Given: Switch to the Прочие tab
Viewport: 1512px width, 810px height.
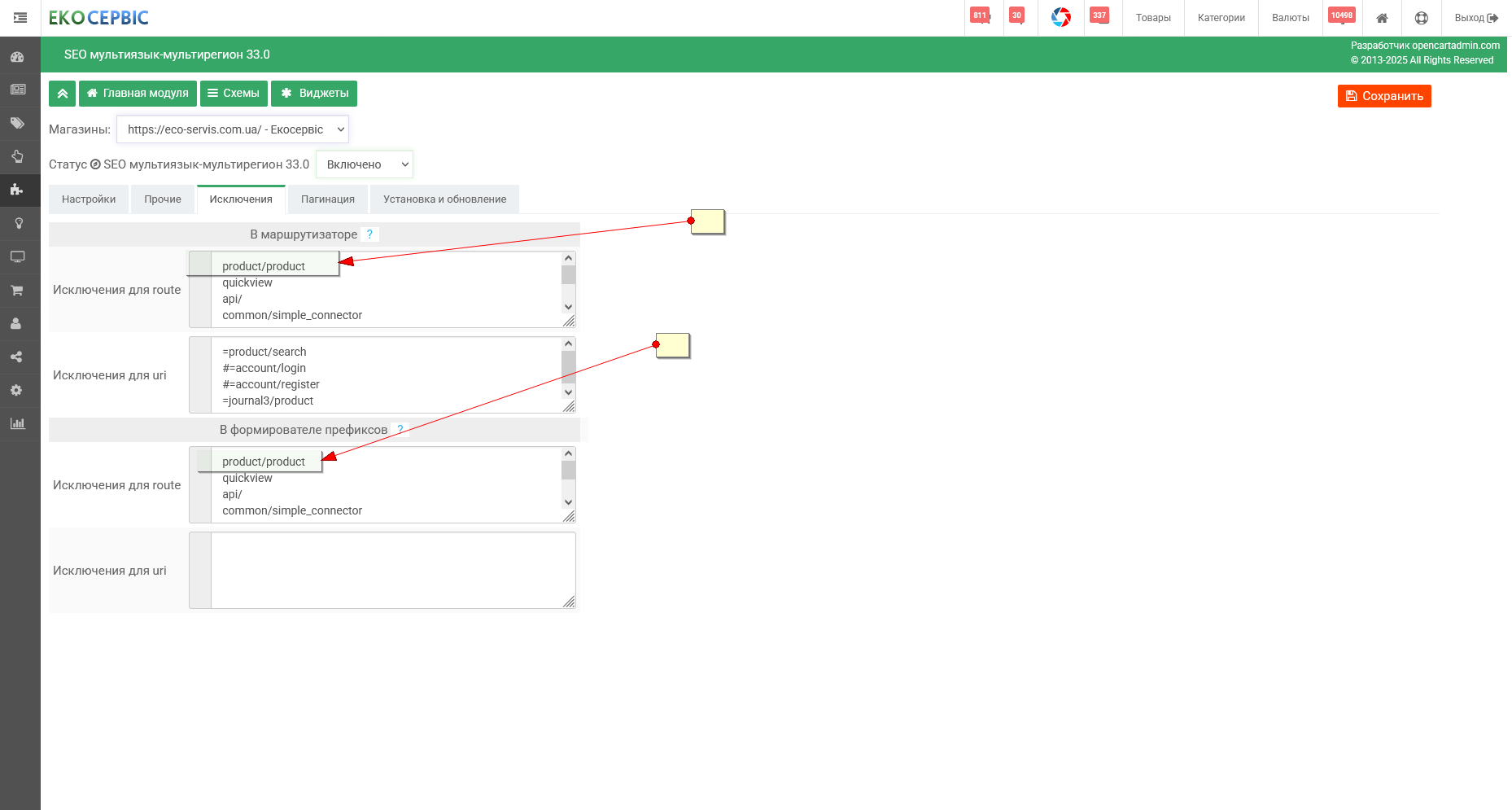Looking at the screenshot, I should pyautogui.click(x=163, y=199).
